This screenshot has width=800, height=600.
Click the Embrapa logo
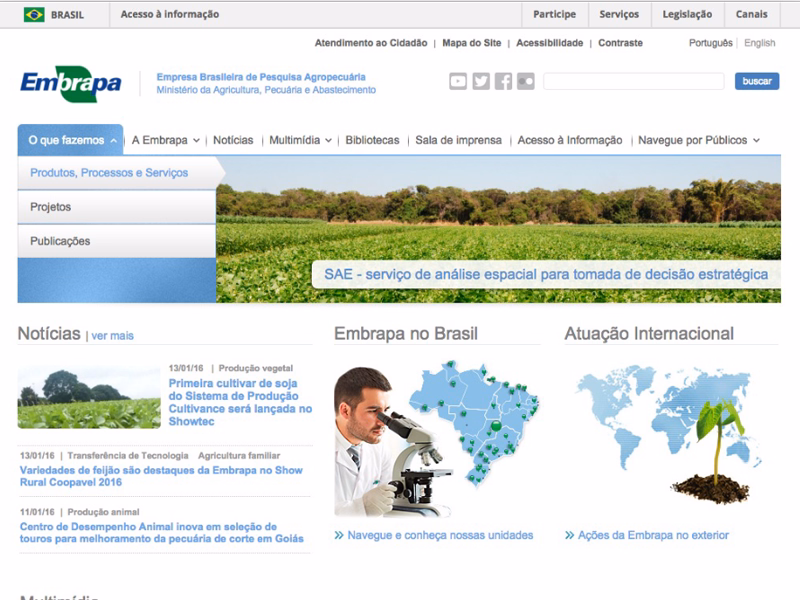[71, 83]
